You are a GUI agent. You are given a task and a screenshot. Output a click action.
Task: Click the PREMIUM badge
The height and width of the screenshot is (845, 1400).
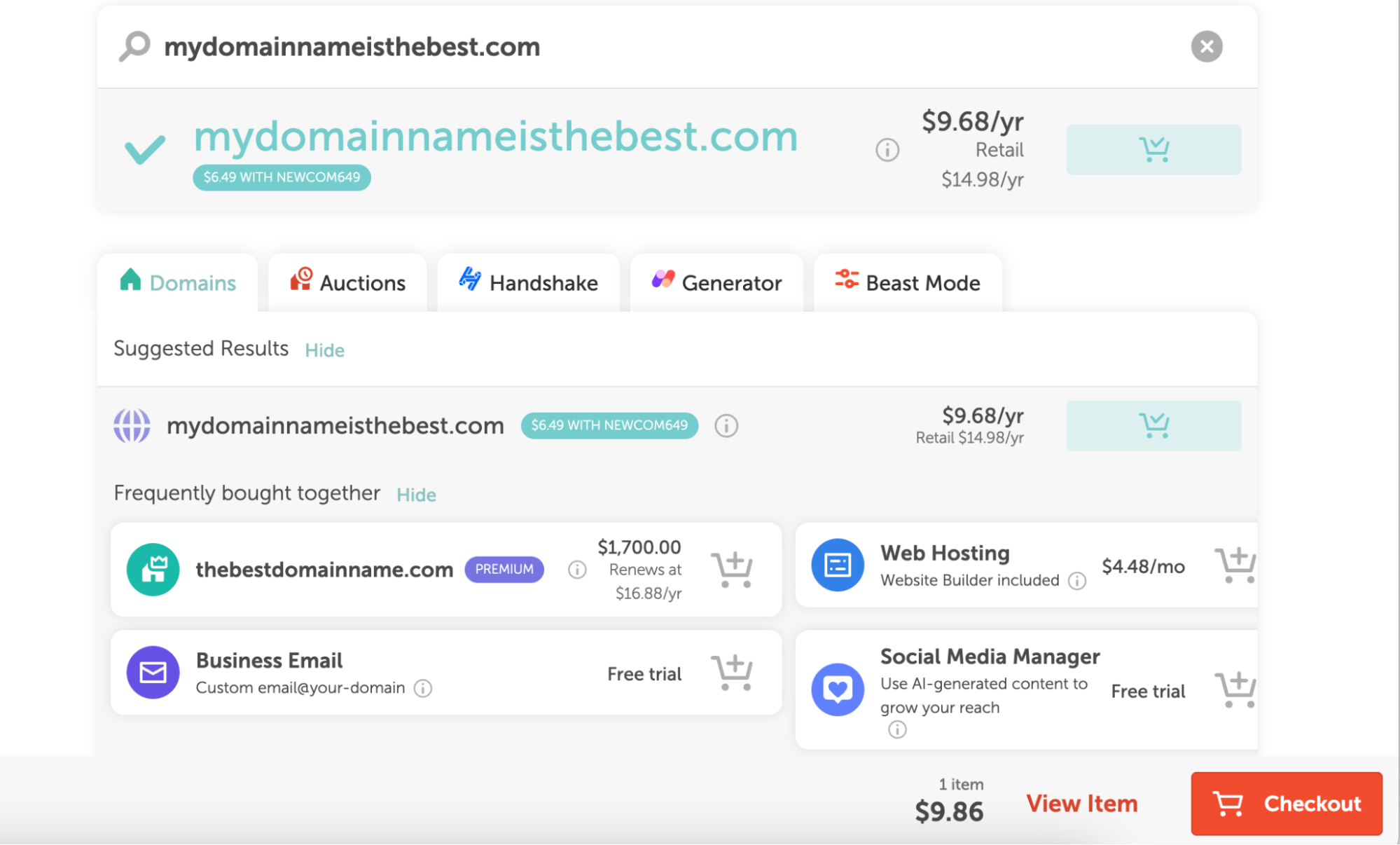(504, 569)
